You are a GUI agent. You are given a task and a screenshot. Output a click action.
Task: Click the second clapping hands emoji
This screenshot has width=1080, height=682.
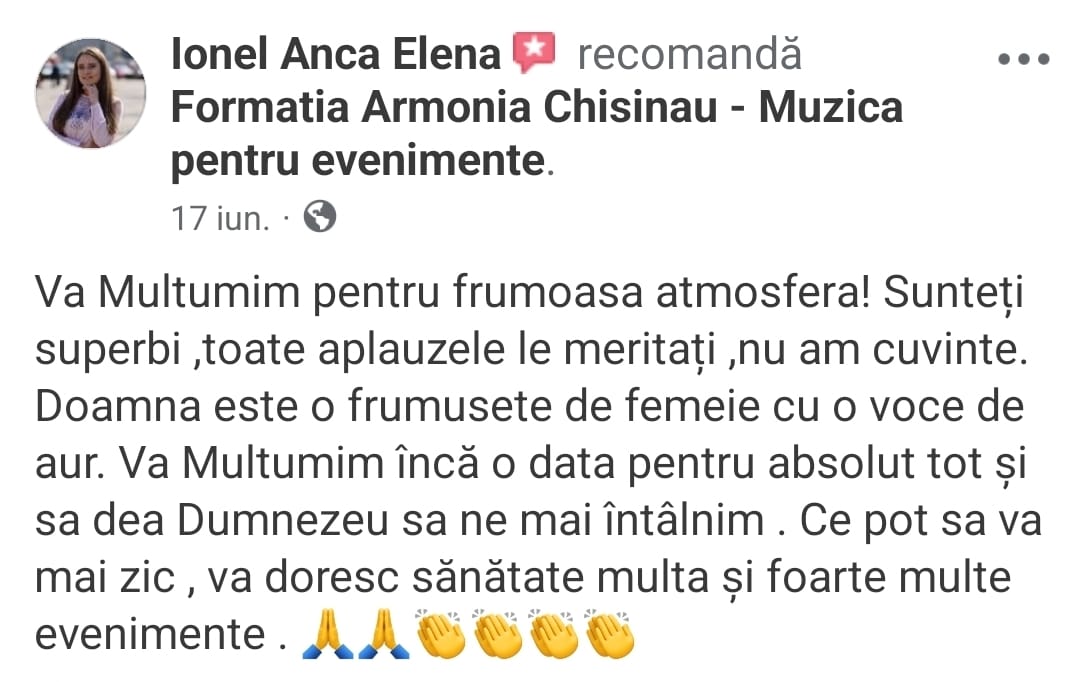pos(497,634)
